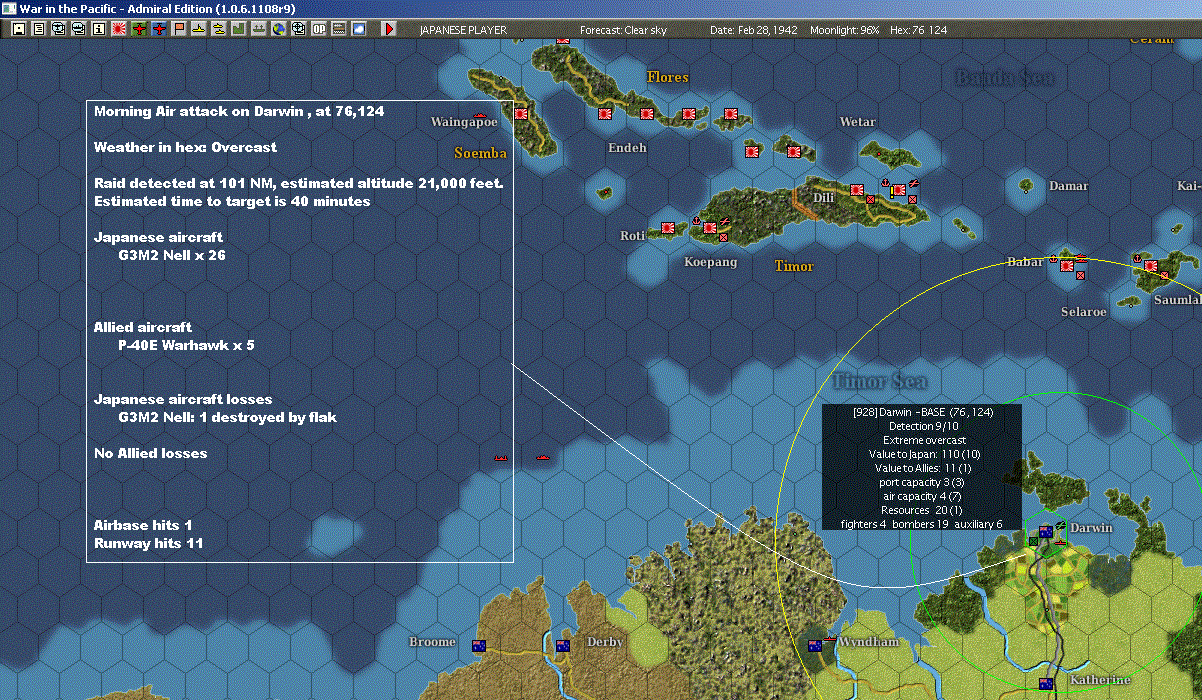Click the info 'i' toolbar button
This screenshot has width=1202, height=700.
tap(99, 29)
